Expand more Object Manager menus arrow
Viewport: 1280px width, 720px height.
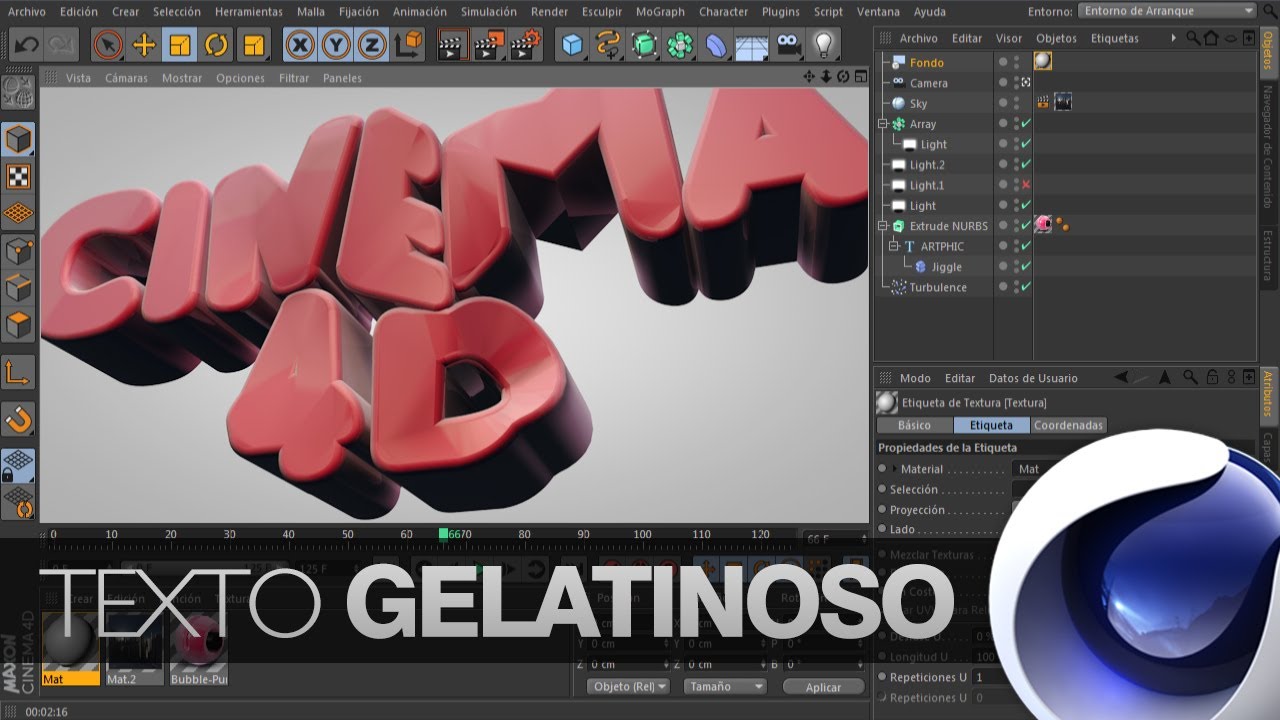(1174, 38)
